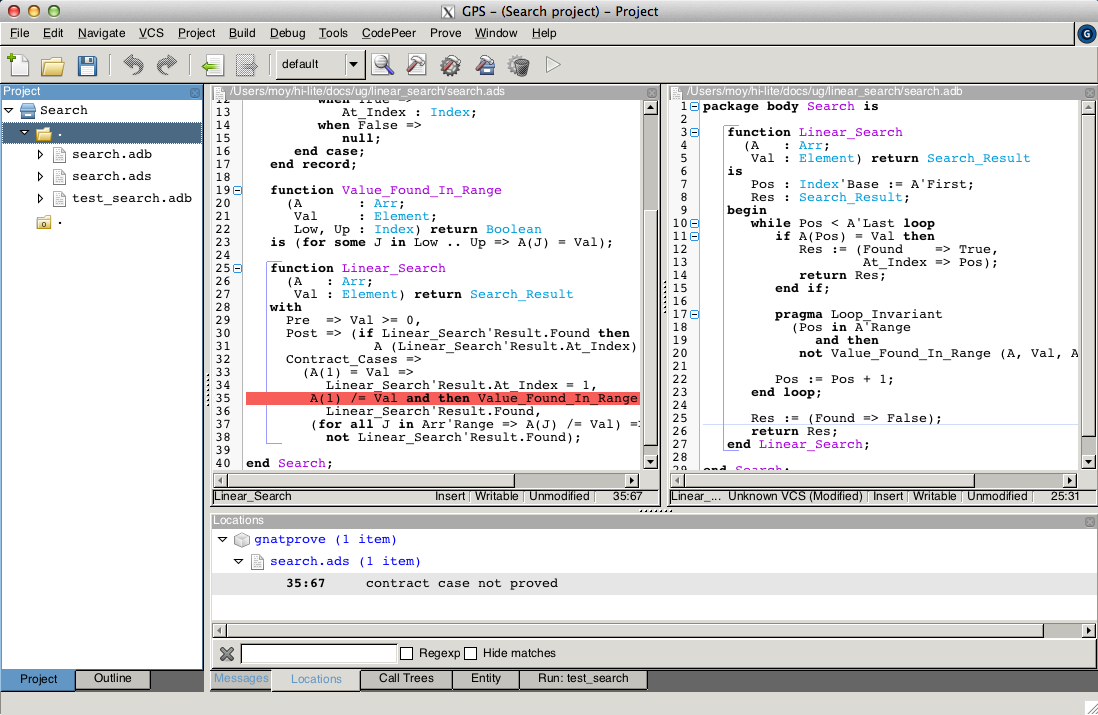The image size is (1098, 715).
Task: Click the search.ads file icon in Project tree
Action: [x=60, y=176]
